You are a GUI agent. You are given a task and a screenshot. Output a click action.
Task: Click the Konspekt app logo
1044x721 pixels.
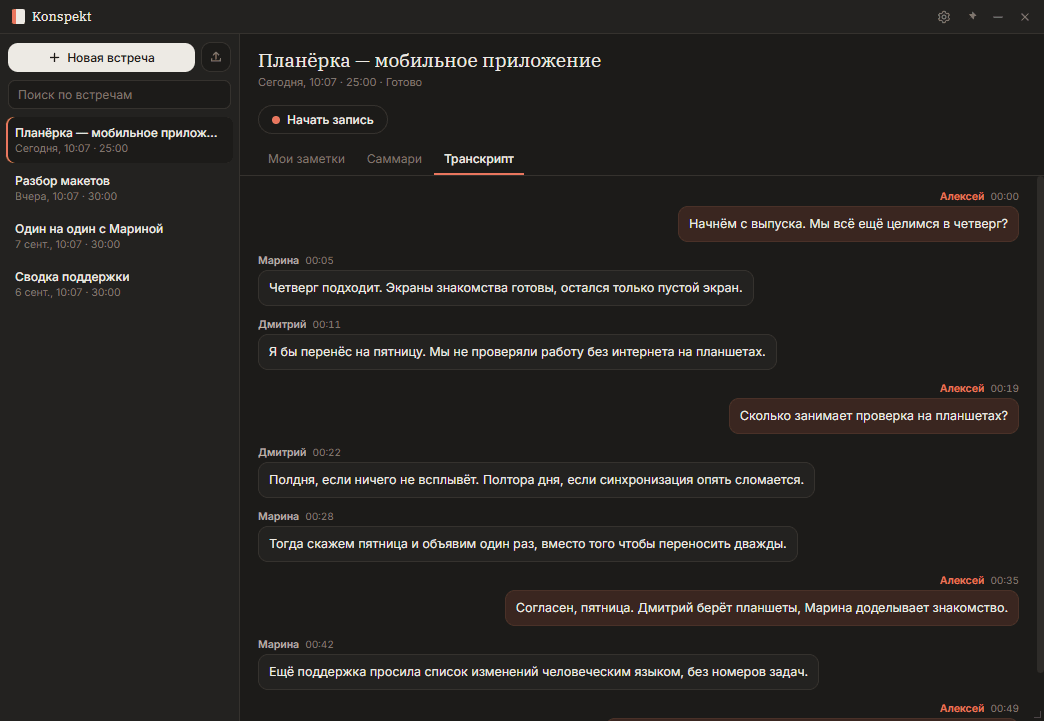click(19, 17)
